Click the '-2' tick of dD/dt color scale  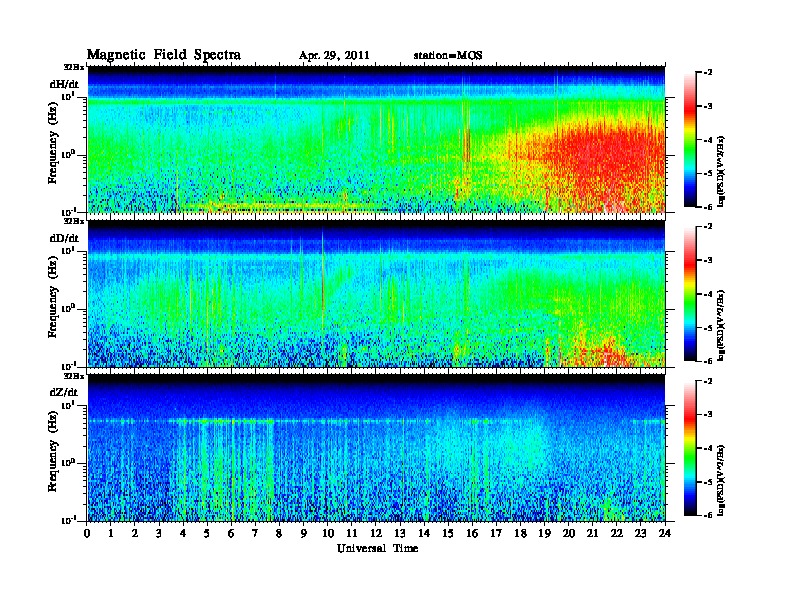tap(708, 227)
